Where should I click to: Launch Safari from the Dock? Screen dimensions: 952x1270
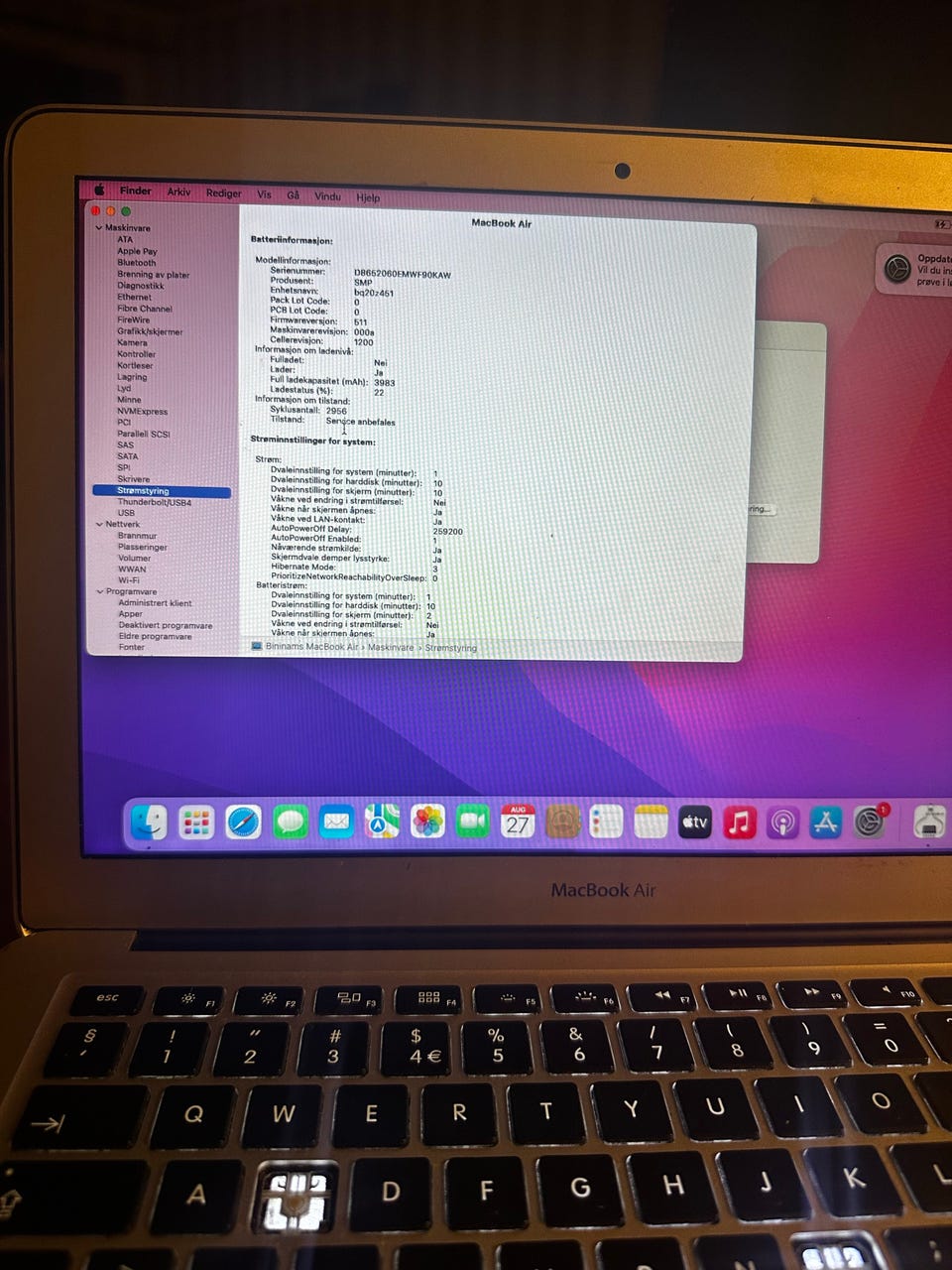pos(243,823)
